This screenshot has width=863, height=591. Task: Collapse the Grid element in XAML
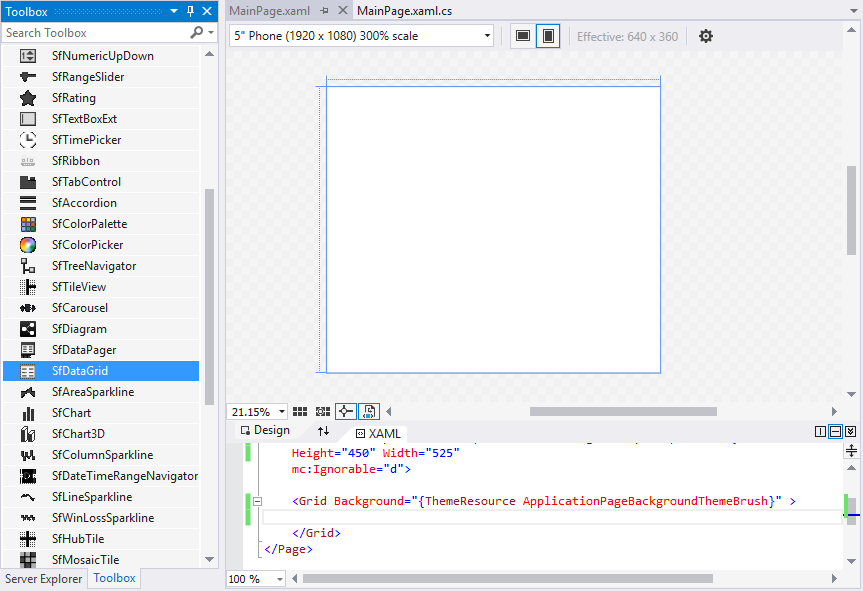257,501
